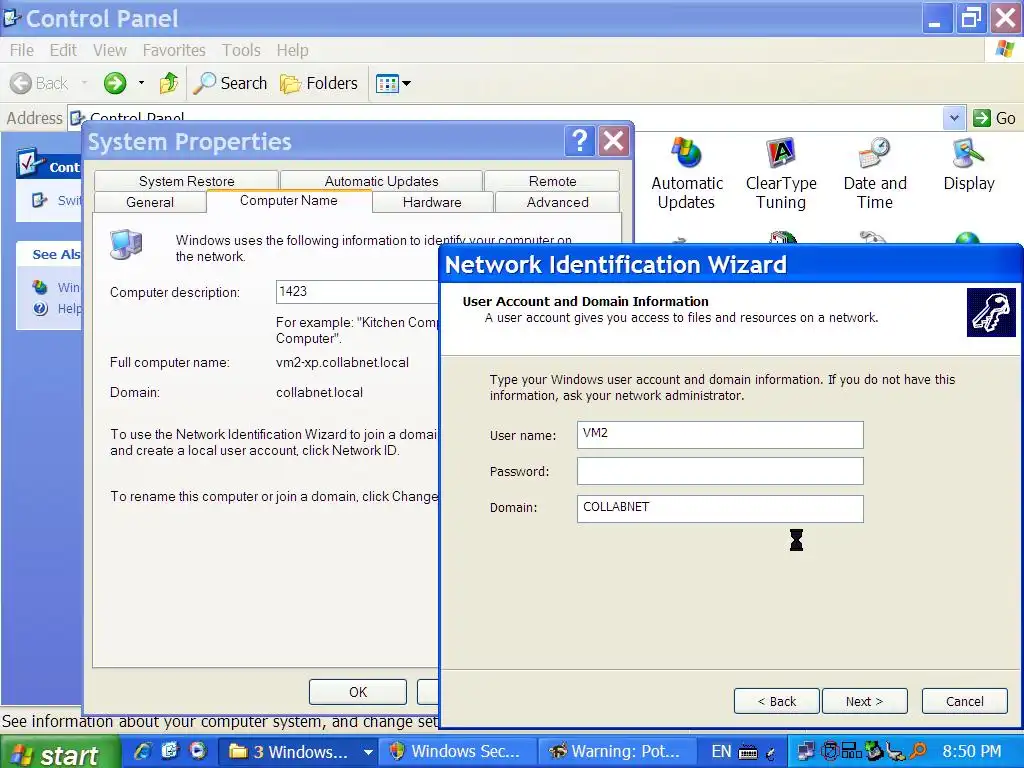Click the Domain field in wizard
Image resolution: width=1024 pixels, height=768 pixels.
point(720,508)
